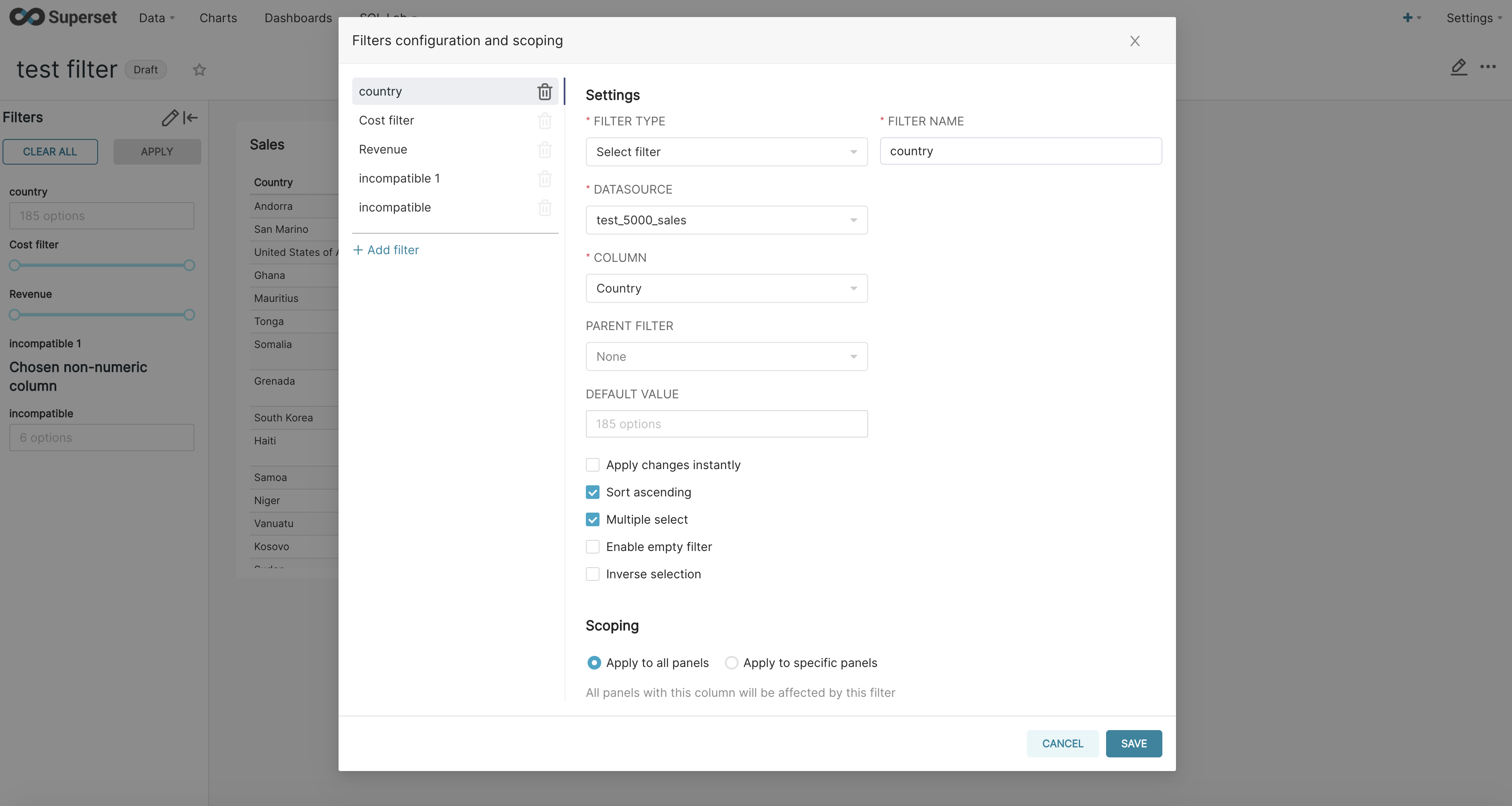
Task: Expand the Parent Filter dropdown
Action: (x=726, y=357)
